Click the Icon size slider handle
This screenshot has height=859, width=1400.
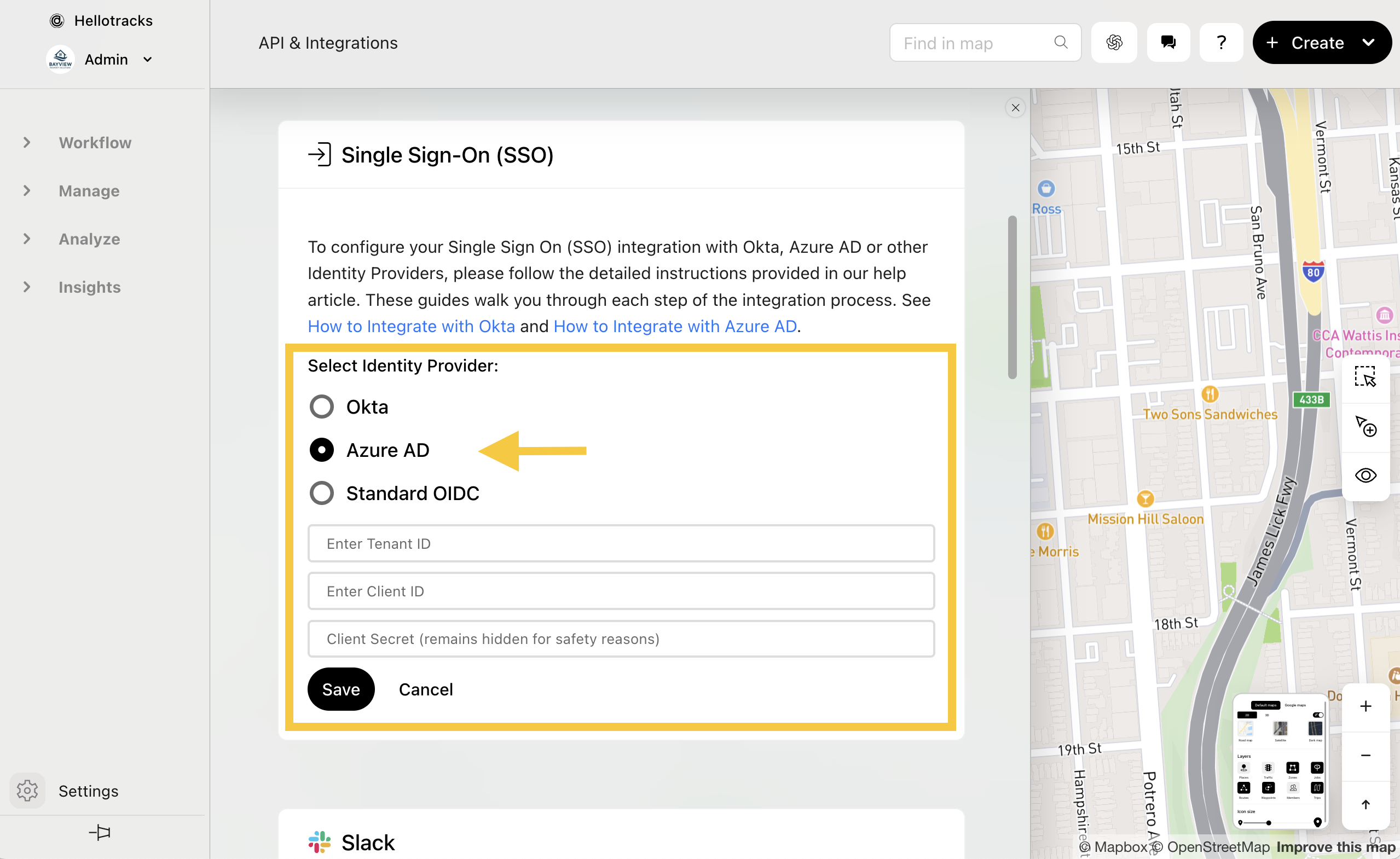pos(1269,823)
